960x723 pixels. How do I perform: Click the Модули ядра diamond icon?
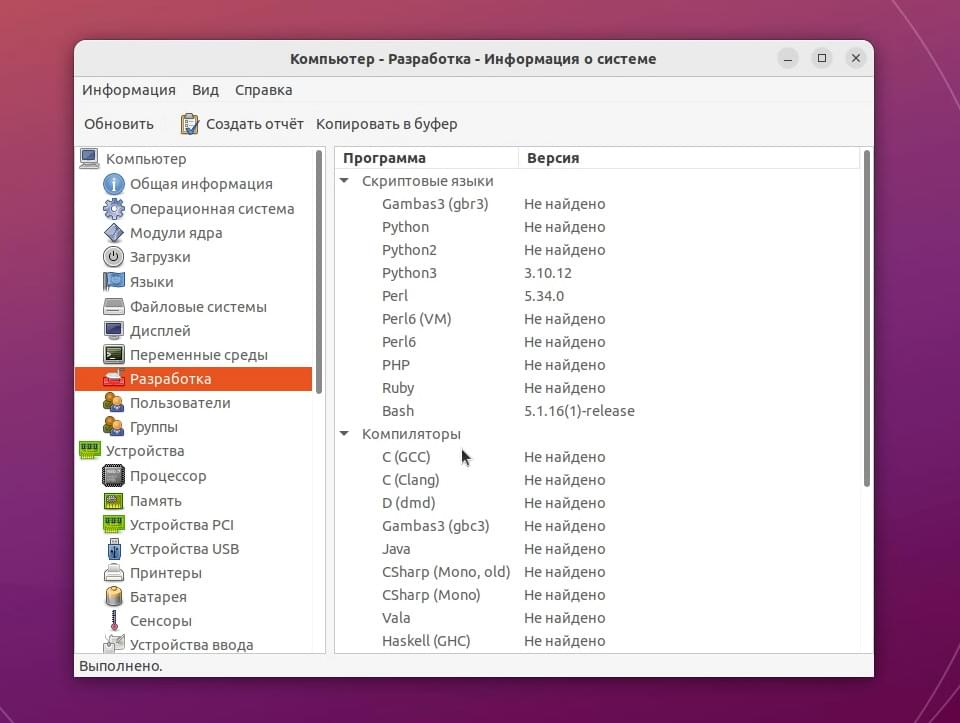113,233
